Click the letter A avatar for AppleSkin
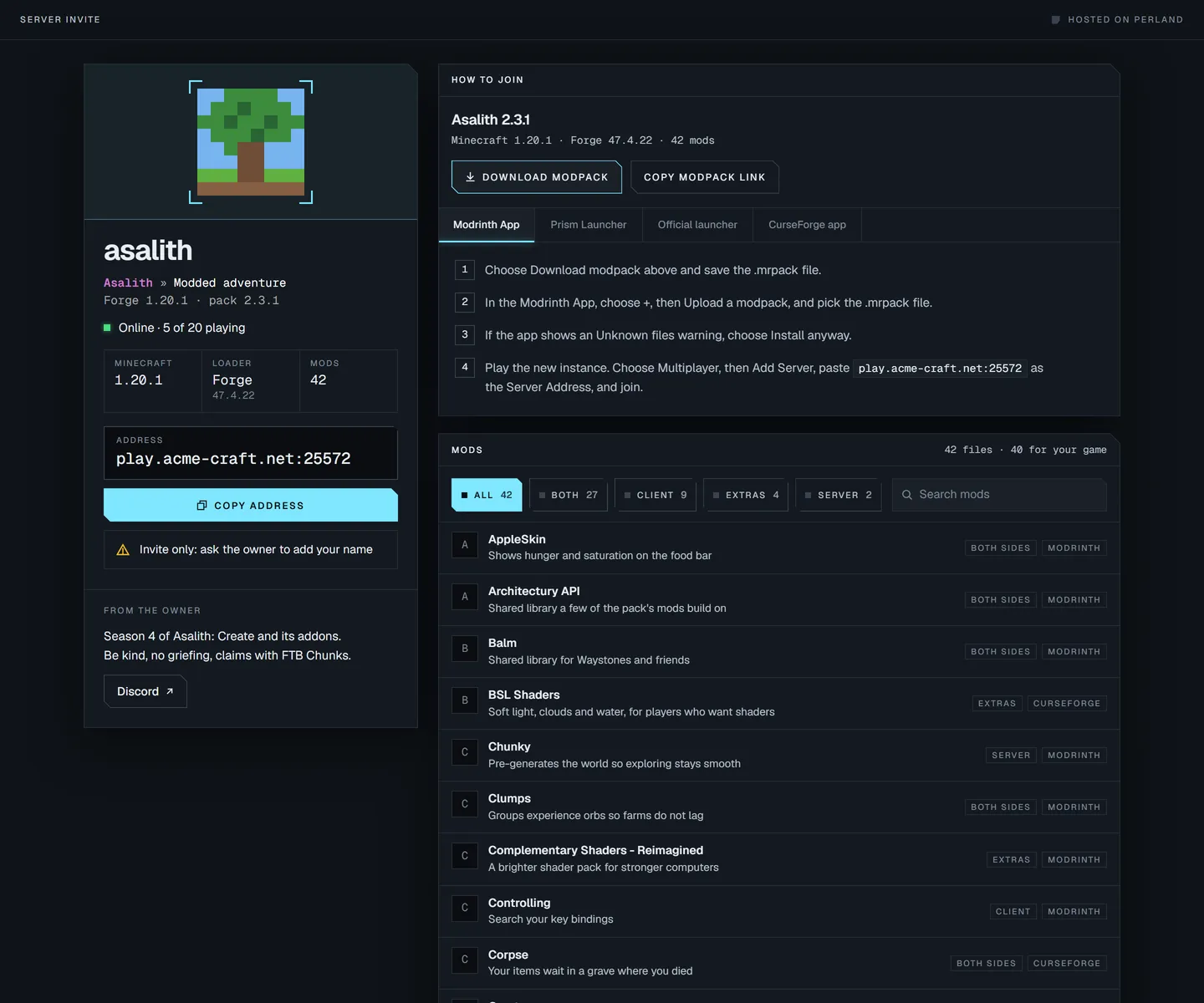This screenshot has height=1003, width=1204. coord(465,545)
